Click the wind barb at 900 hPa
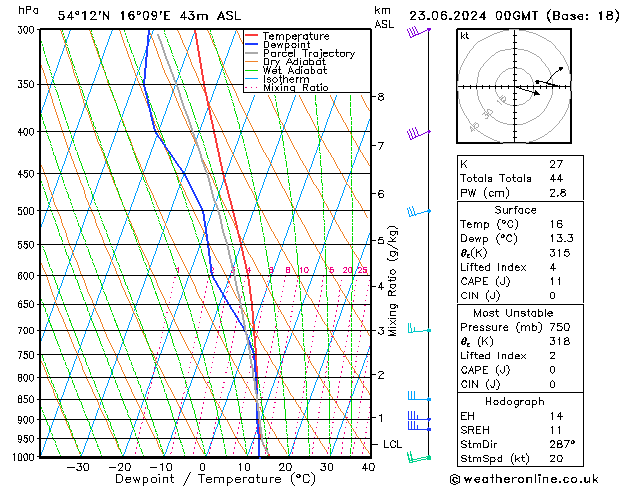 click(x=419, y=416)
